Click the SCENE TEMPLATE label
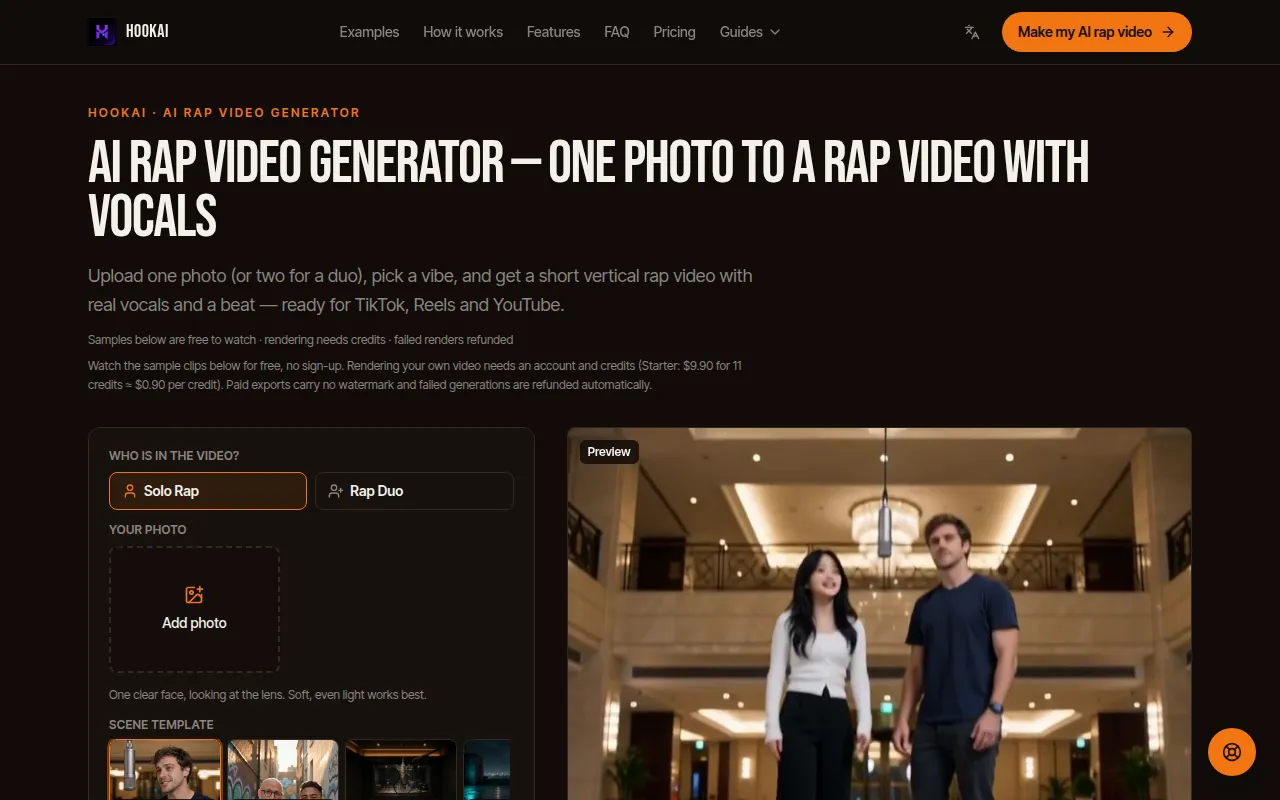 coord(161,725)
